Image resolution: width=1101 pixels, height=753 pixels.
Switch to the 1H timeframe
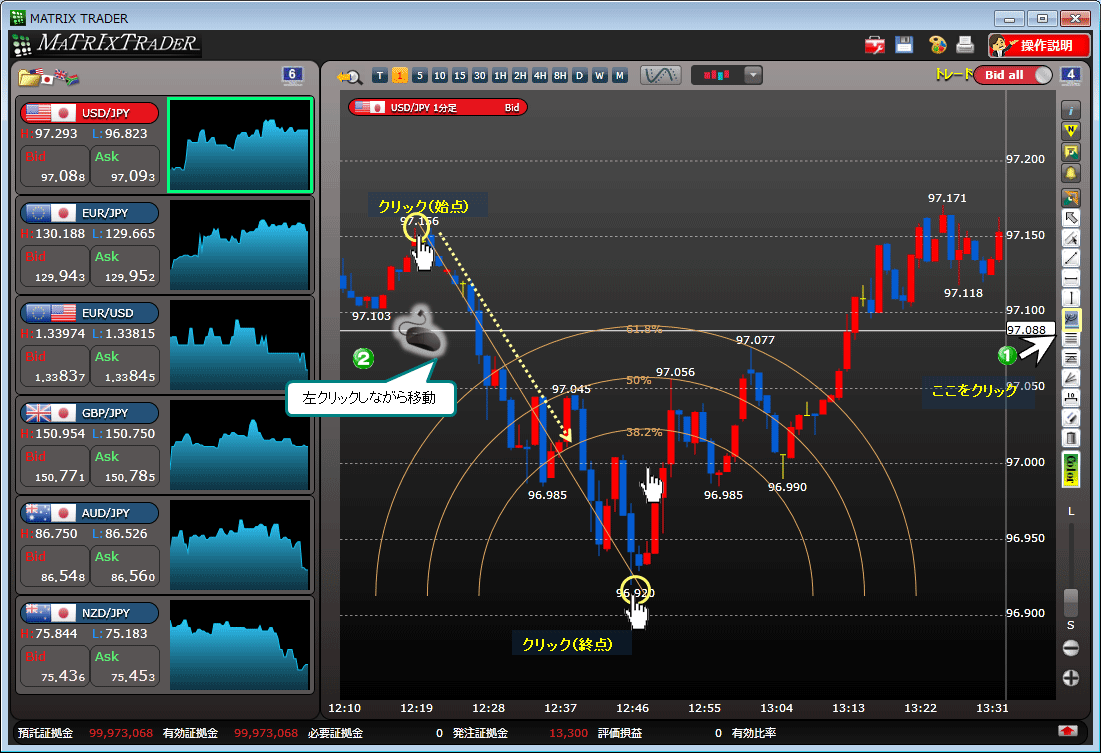[500, 76]
